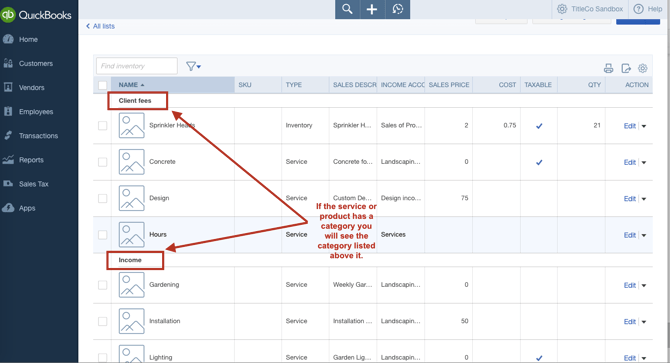The width and height of the screenshot is (670, 363).
Task: Click Installation item image placeholder
Action: pyautogui.click(x=132, y=321)
